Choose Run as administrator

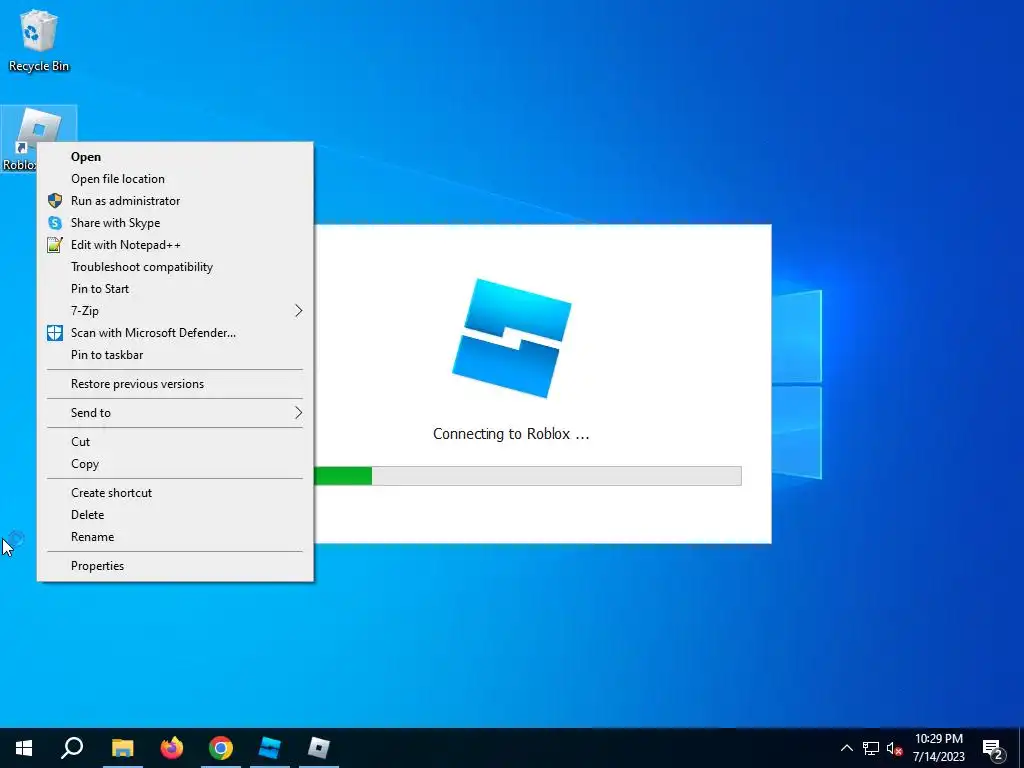175,200
